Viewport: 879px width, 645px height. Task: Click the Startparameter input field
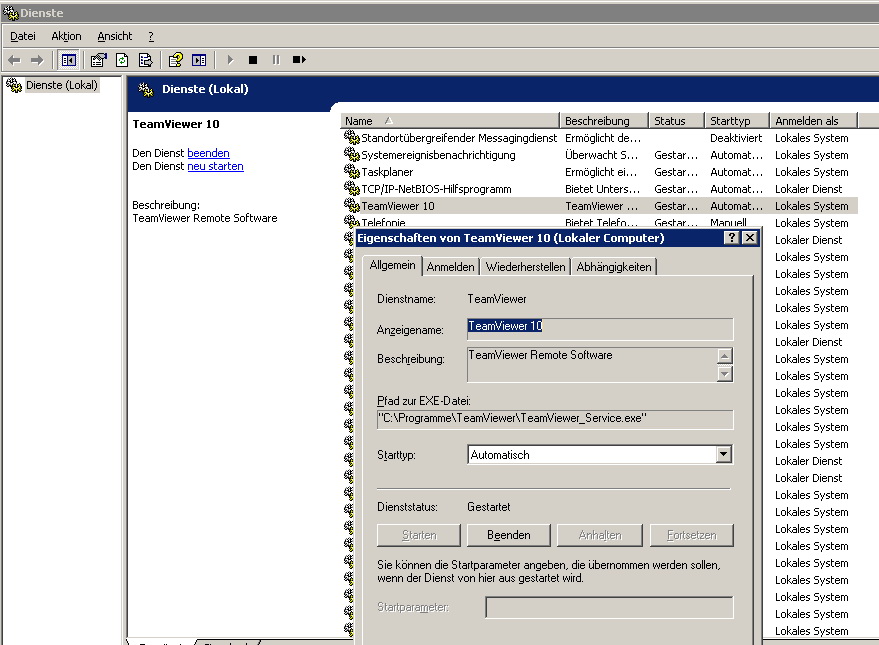click(609, 607)
